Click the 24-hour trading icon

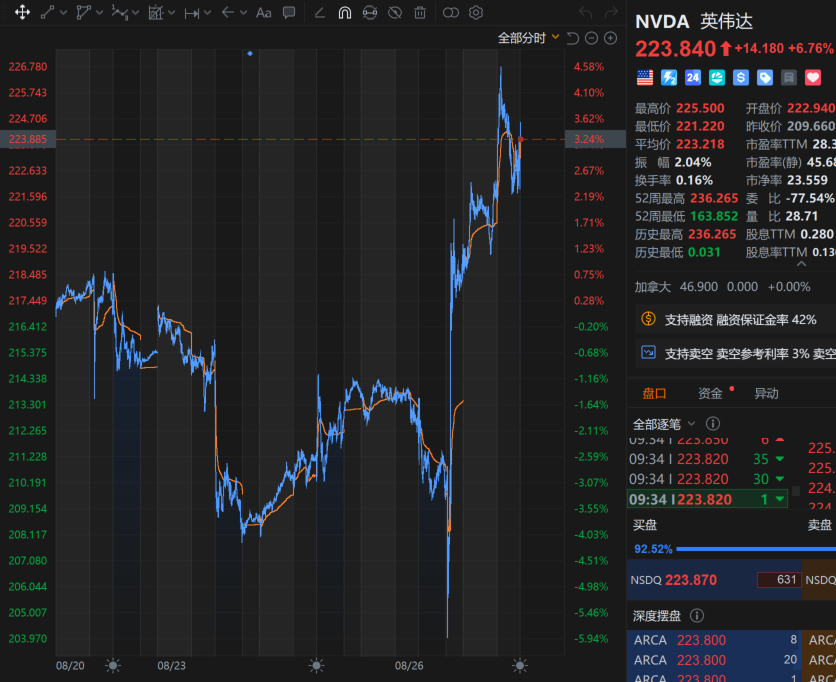click(693, 78)
